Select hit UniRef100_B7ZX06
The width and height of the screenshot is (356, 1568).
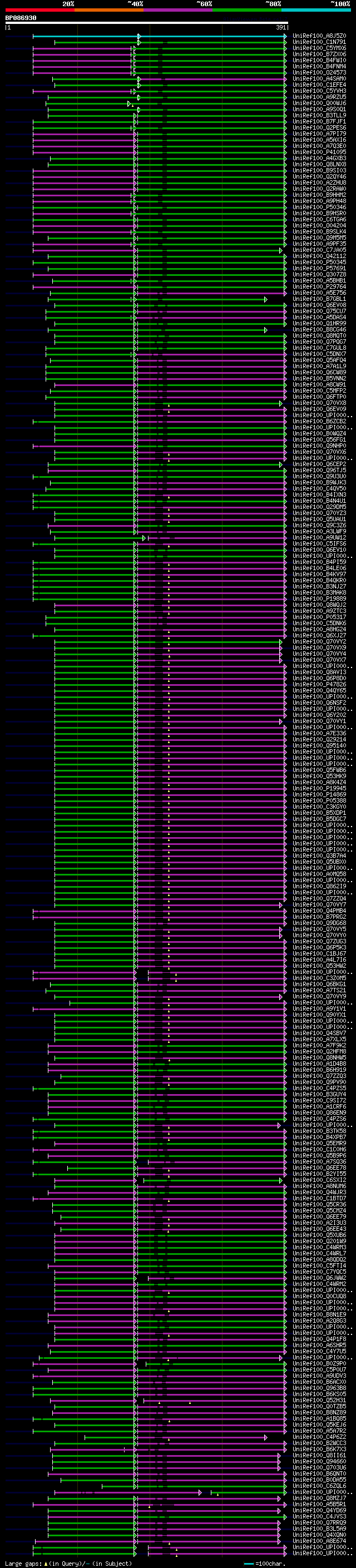319,54
